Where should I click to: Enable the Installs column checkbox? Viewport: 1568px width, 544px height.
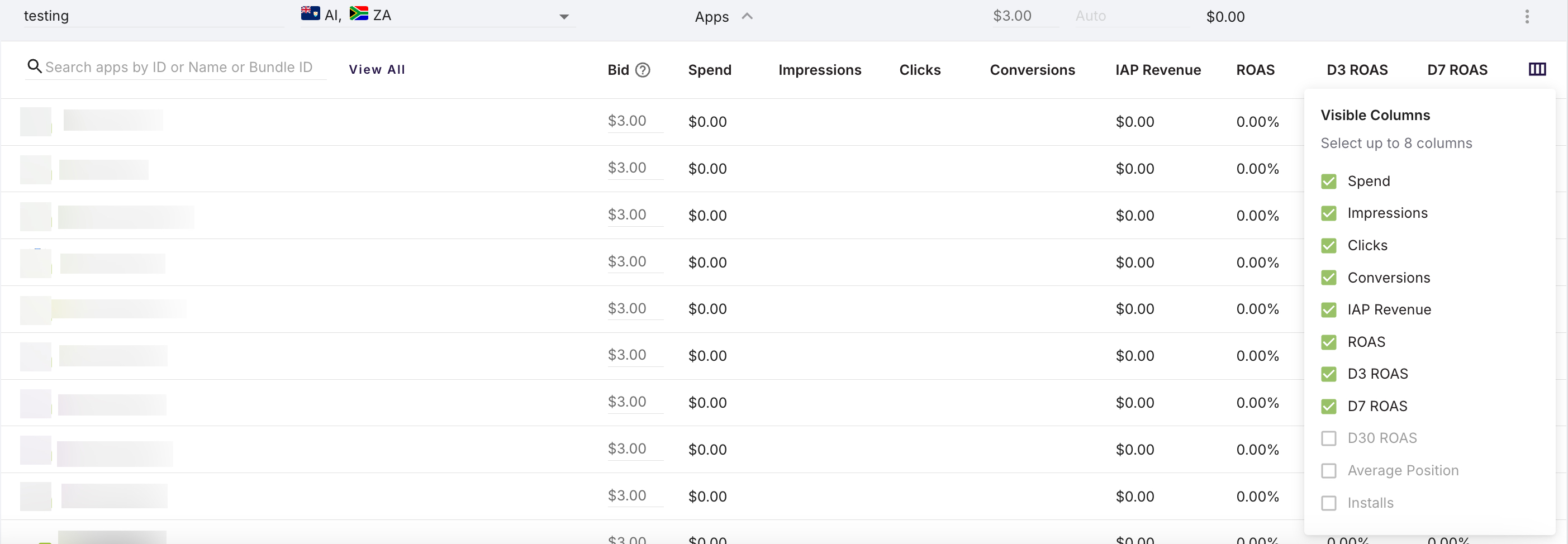pyautogui.click(x=1328, y=503)
